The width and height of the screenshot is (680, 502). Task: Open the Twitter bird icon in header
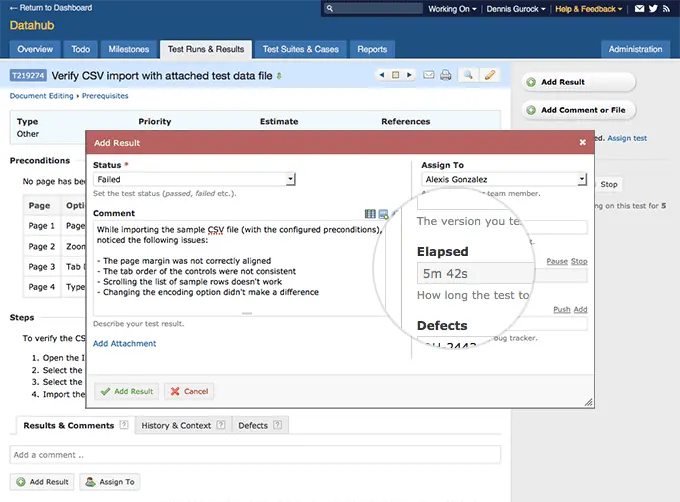[653, 9]
